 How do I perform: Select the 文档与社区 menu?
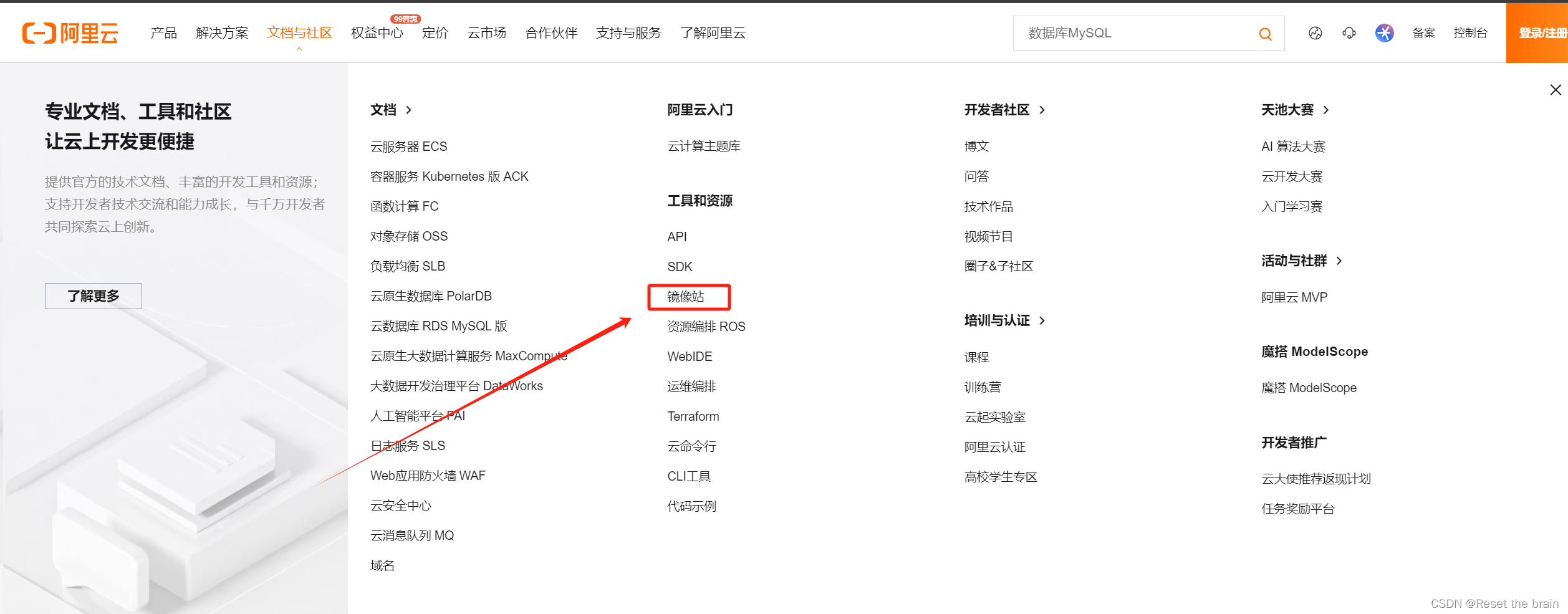[x=299, y=33]
